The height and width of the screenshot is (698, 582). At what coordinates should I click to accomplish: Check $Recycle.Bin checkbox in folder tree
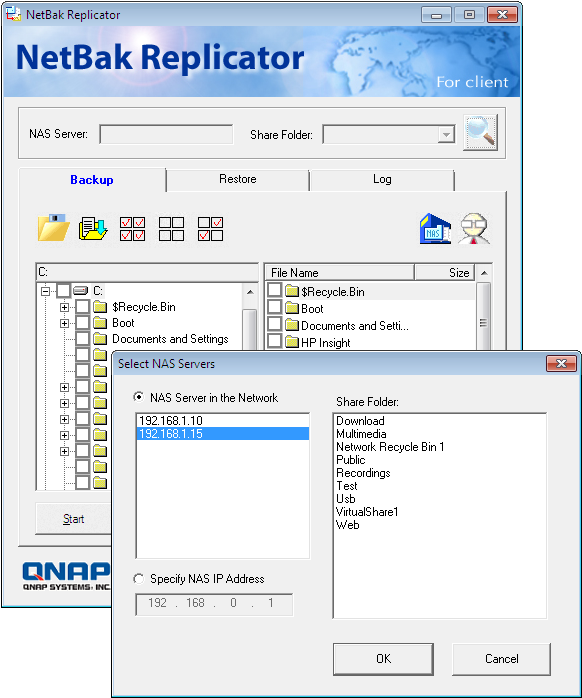83,307
